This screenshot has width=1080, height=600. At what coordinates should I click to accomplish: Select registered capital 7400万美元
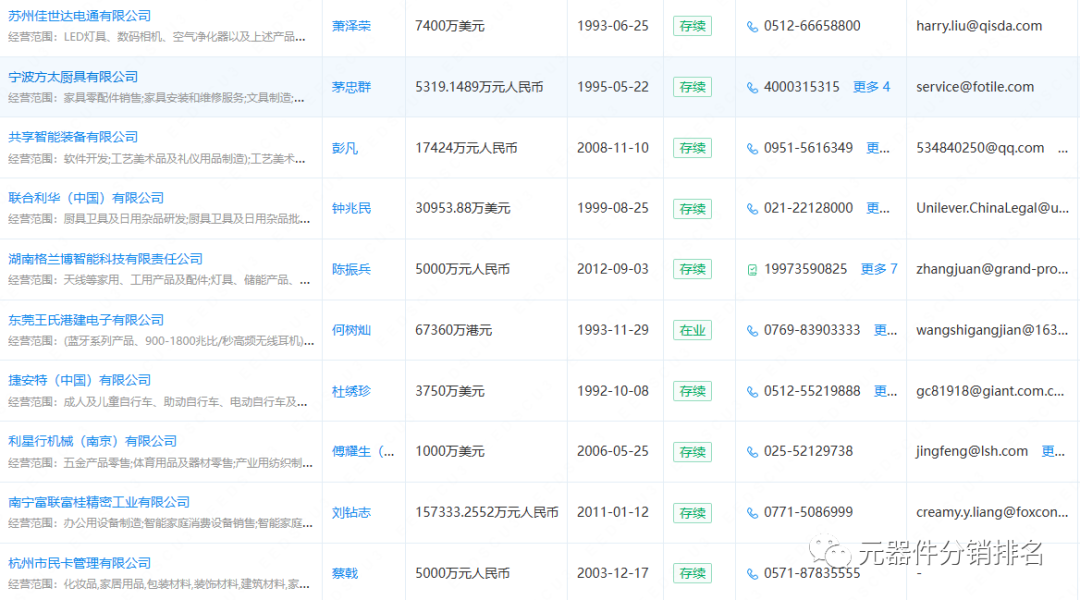coord(450,26)
